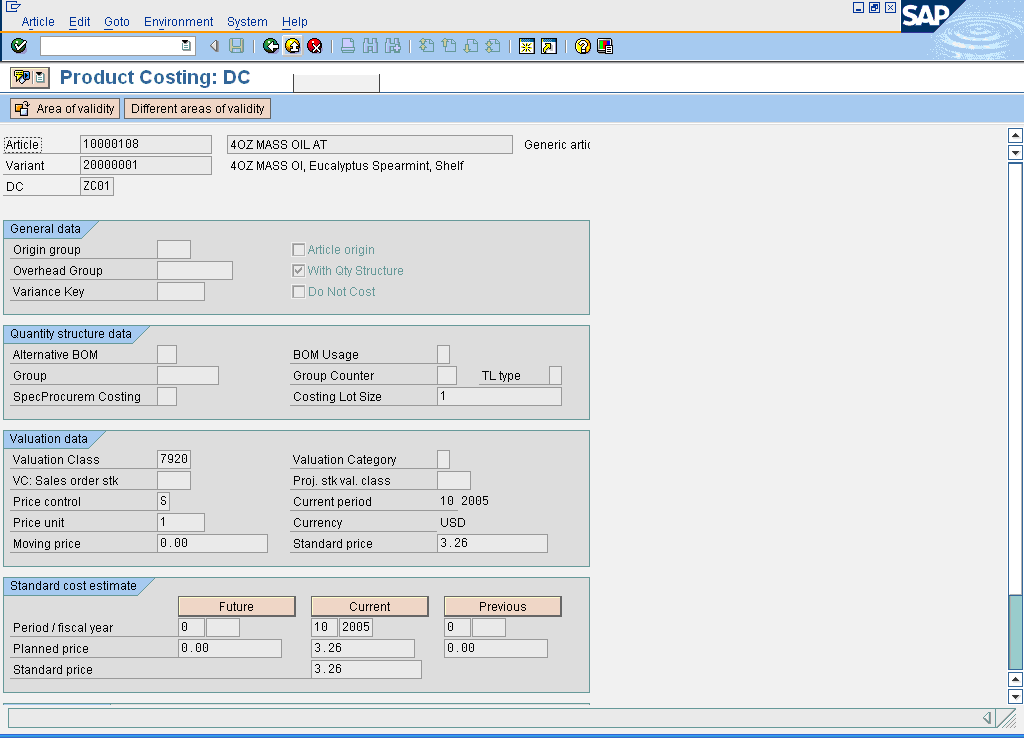The width and height of the screenshot is (1024, 738).
Task: Click the Group Counter field
Action: tap(447, 375)
